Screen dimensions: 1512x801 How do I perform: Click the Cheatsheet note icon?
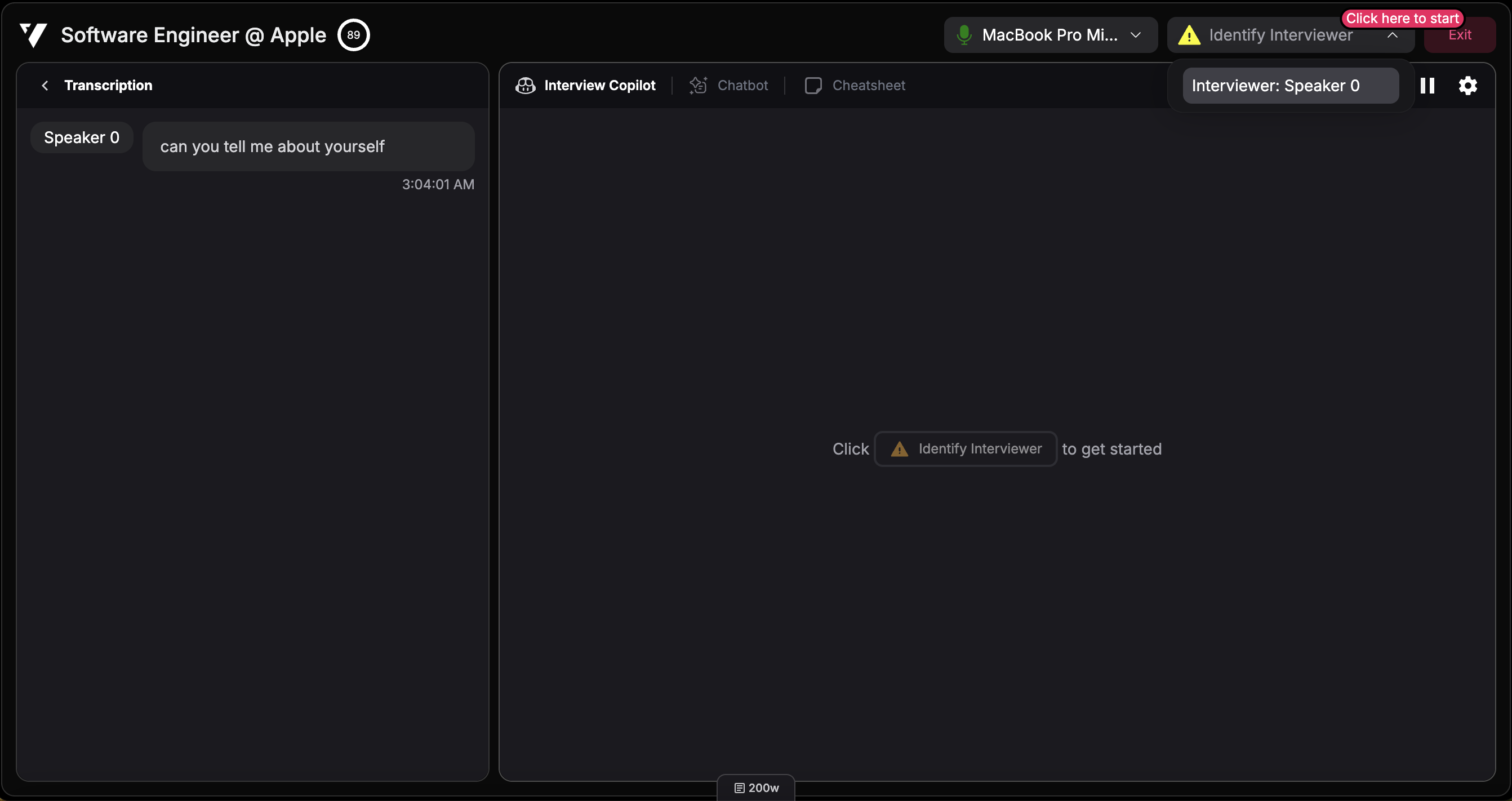[x=813, y=85]
